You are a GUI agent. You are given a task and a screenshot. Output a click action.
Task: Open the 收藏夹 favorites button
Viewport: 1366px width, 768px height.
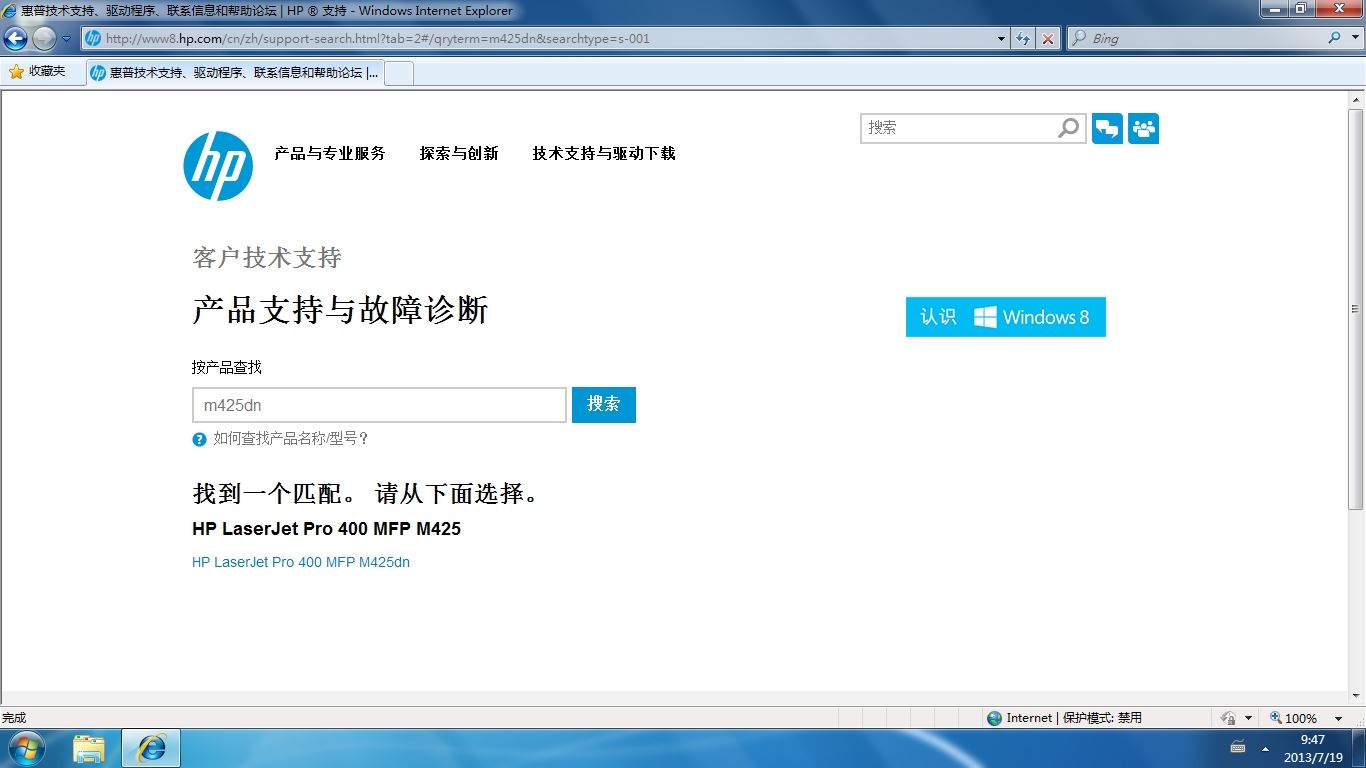[x=37, y=72]
